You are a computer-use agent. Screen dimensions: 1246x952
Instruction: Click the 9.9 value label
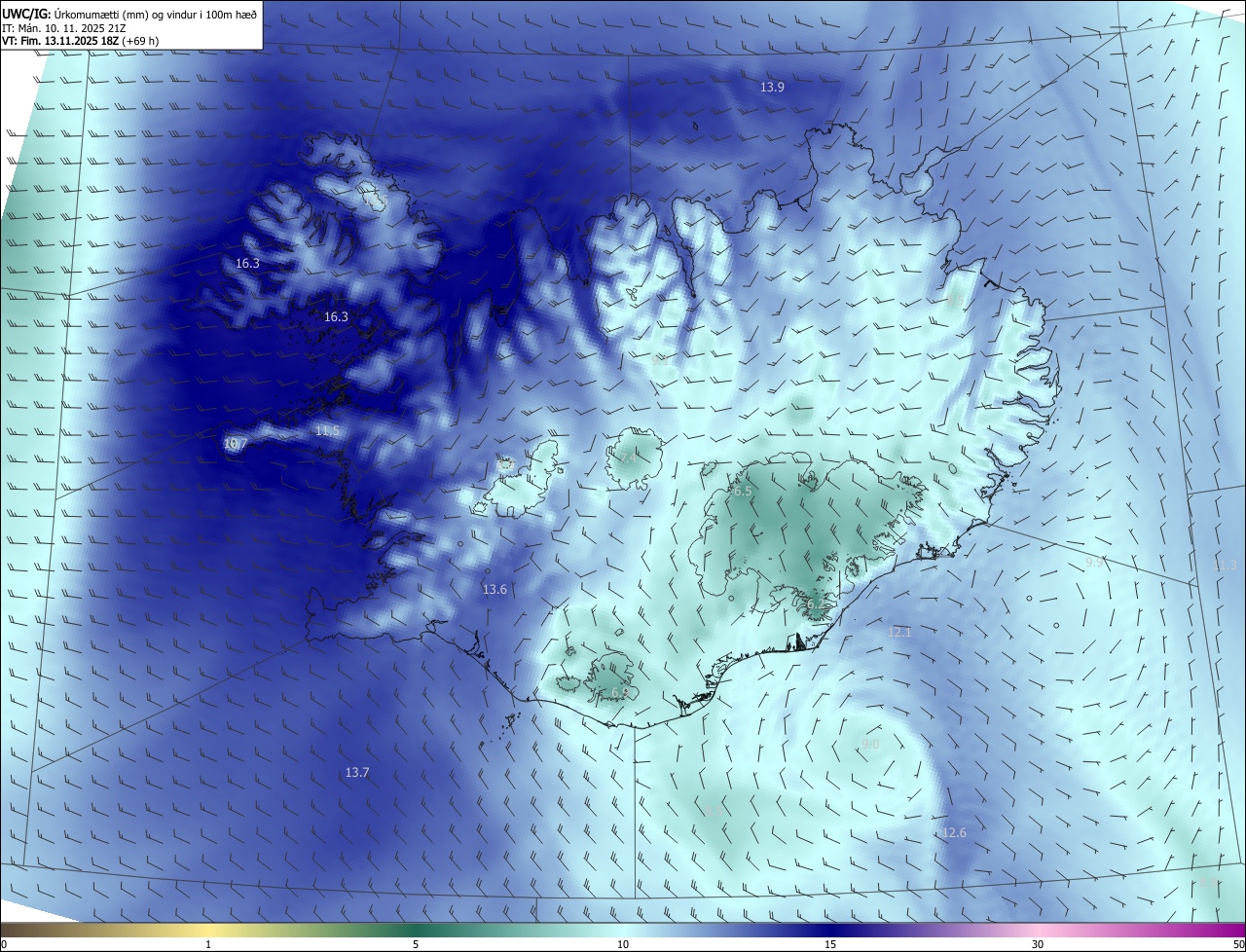coord(1094,563)
